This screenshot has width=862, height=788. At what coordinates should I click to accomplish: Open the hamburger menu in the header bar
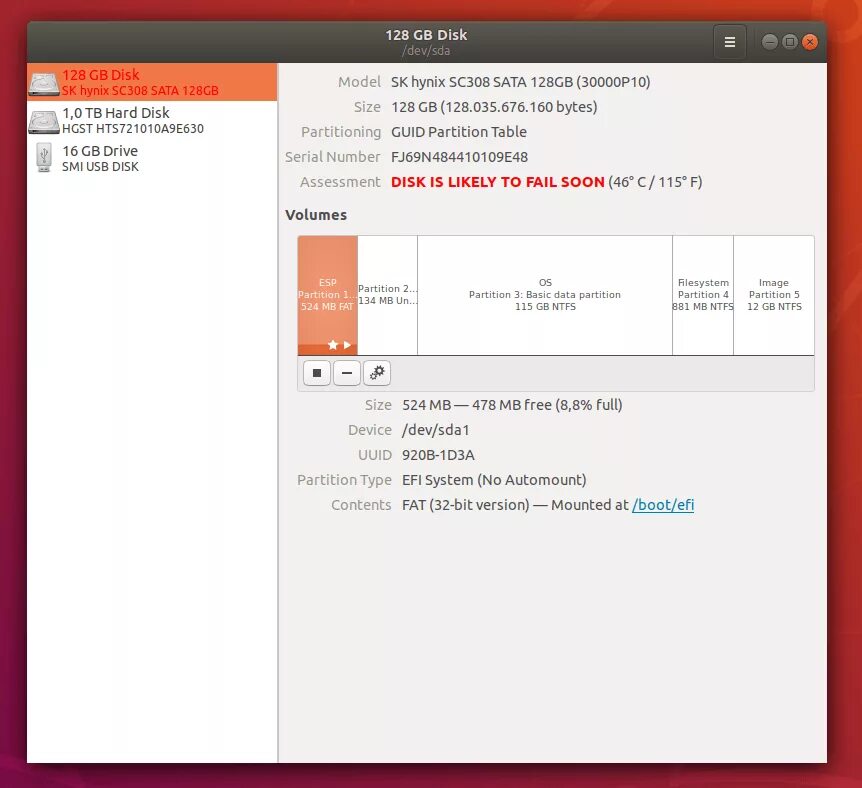(x=730, y=42)
